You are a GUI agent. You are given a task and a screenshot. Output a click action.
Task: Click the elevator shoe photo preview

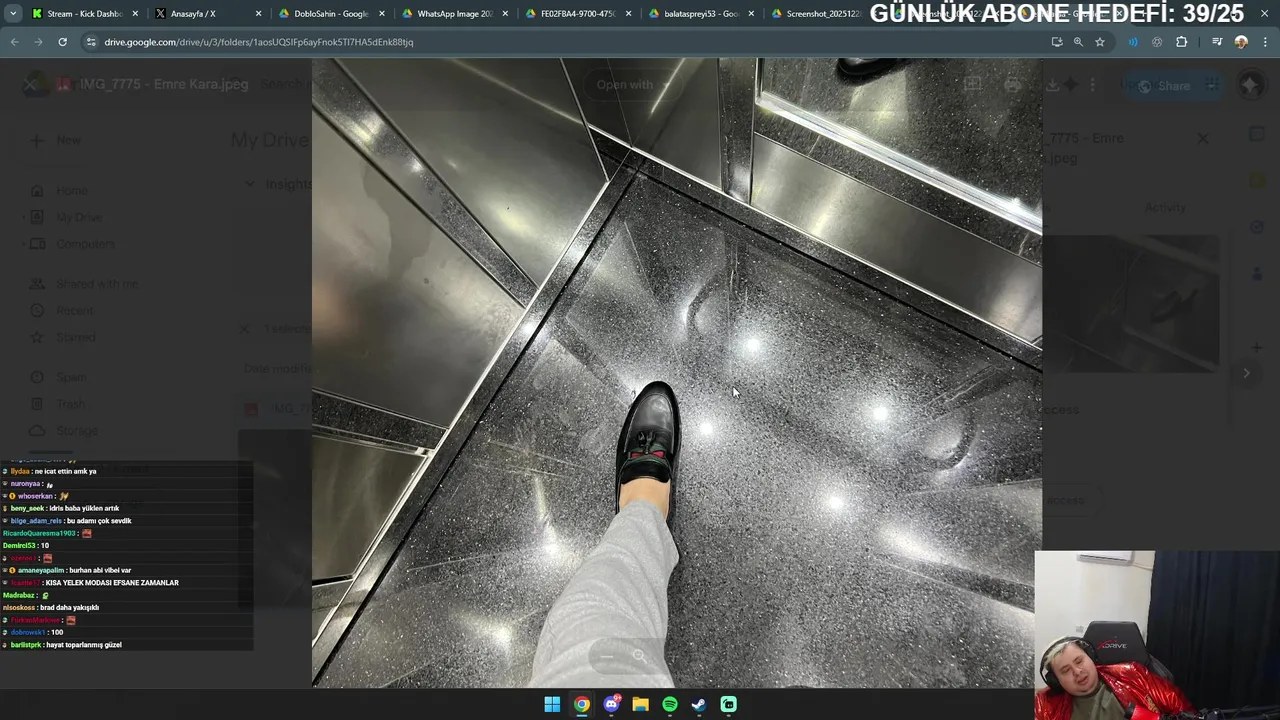(677, 373)
